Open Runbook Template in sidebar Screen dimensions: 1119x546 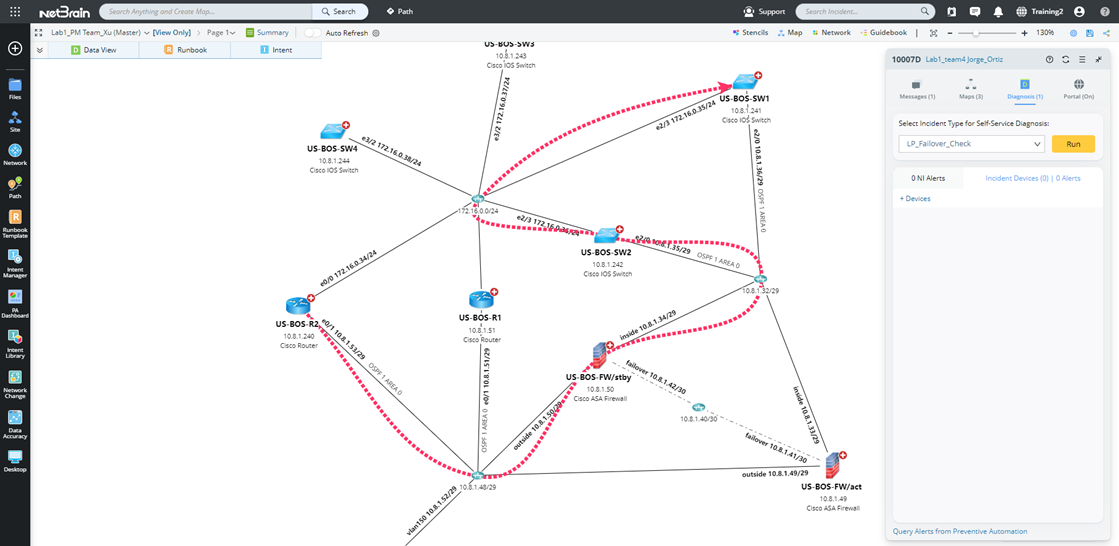pos(15,223)
